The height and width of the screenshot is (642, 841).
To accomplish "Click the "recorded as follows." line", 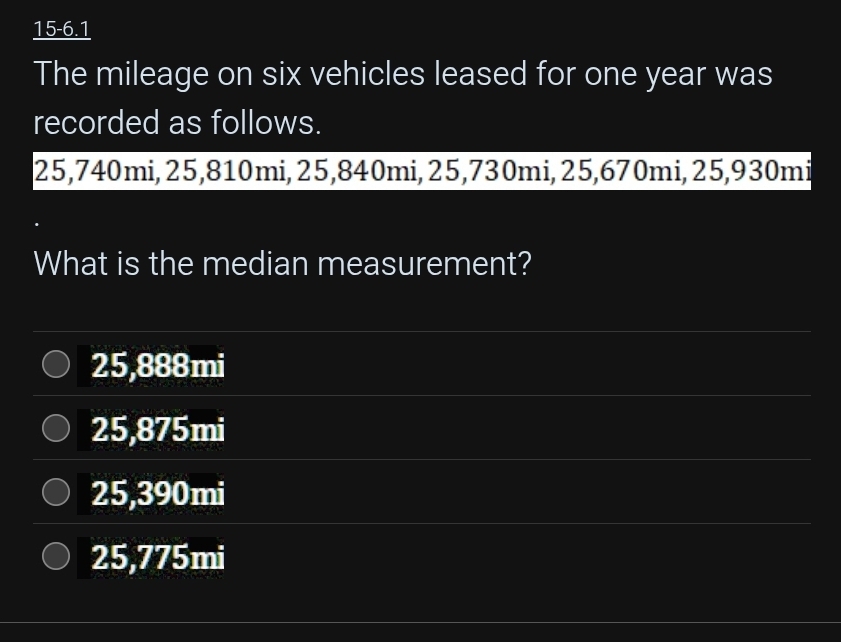I will [177, 123].
